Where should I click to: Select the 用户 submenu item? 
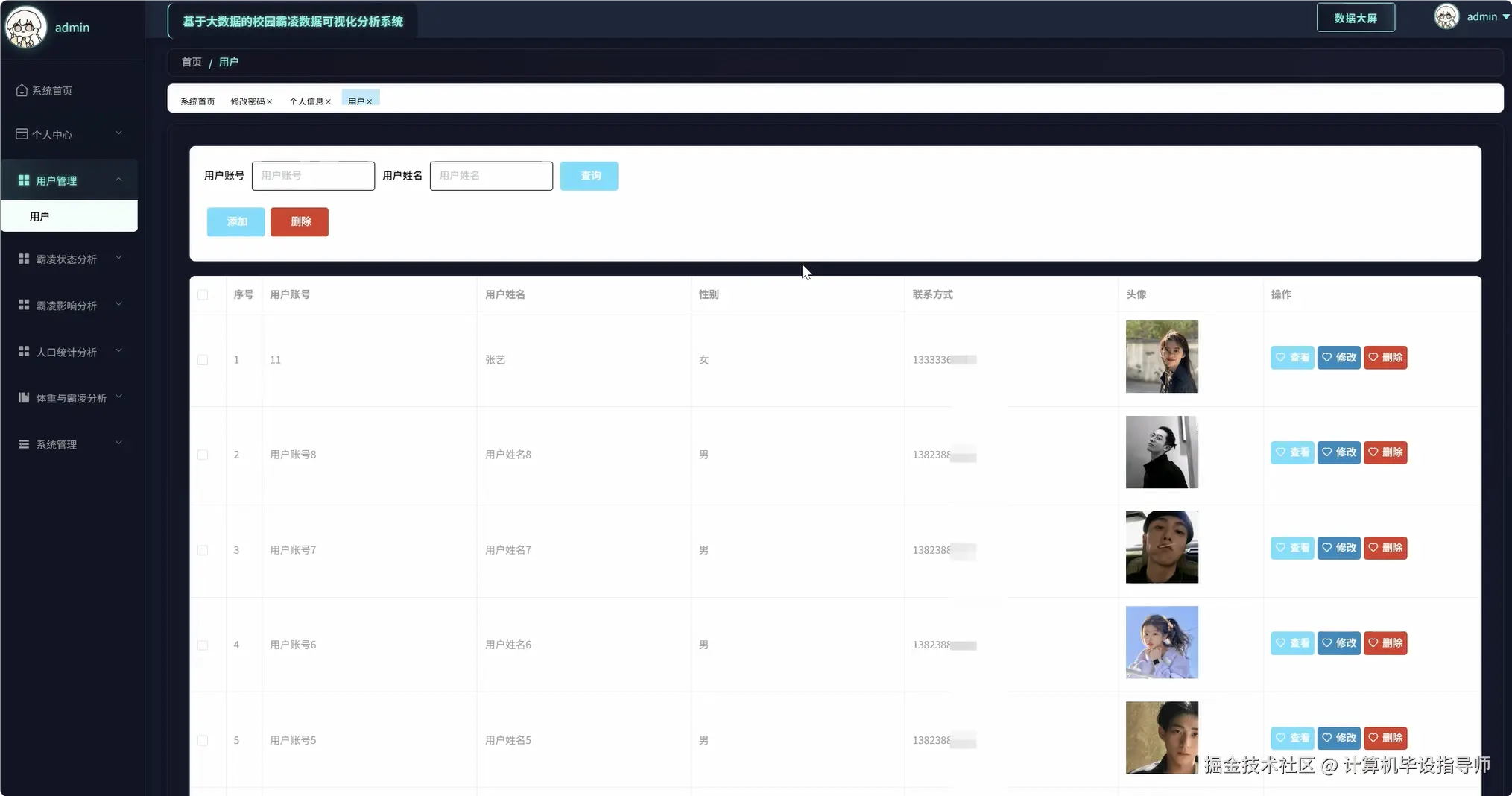tap(69, 216)
